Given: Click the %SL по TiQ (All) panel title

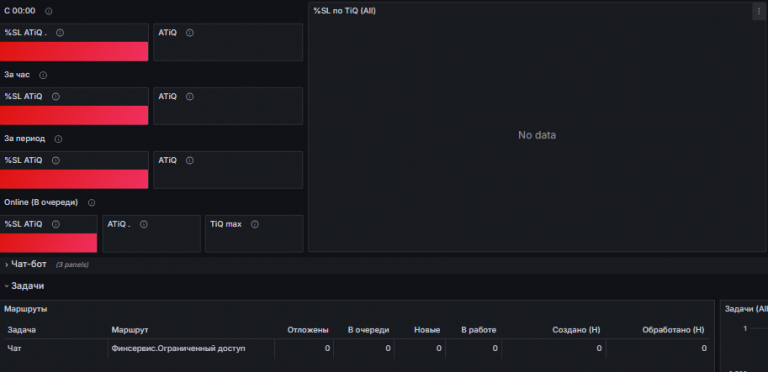Looking at the screenshot, I should coord(345,11).
